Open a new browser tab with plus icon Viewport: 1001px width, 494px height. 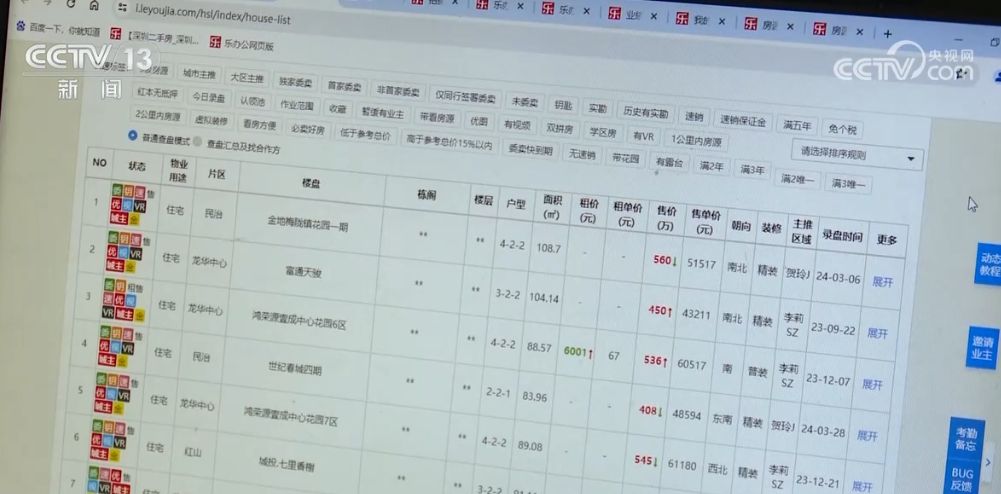click(x=886, y=33)
